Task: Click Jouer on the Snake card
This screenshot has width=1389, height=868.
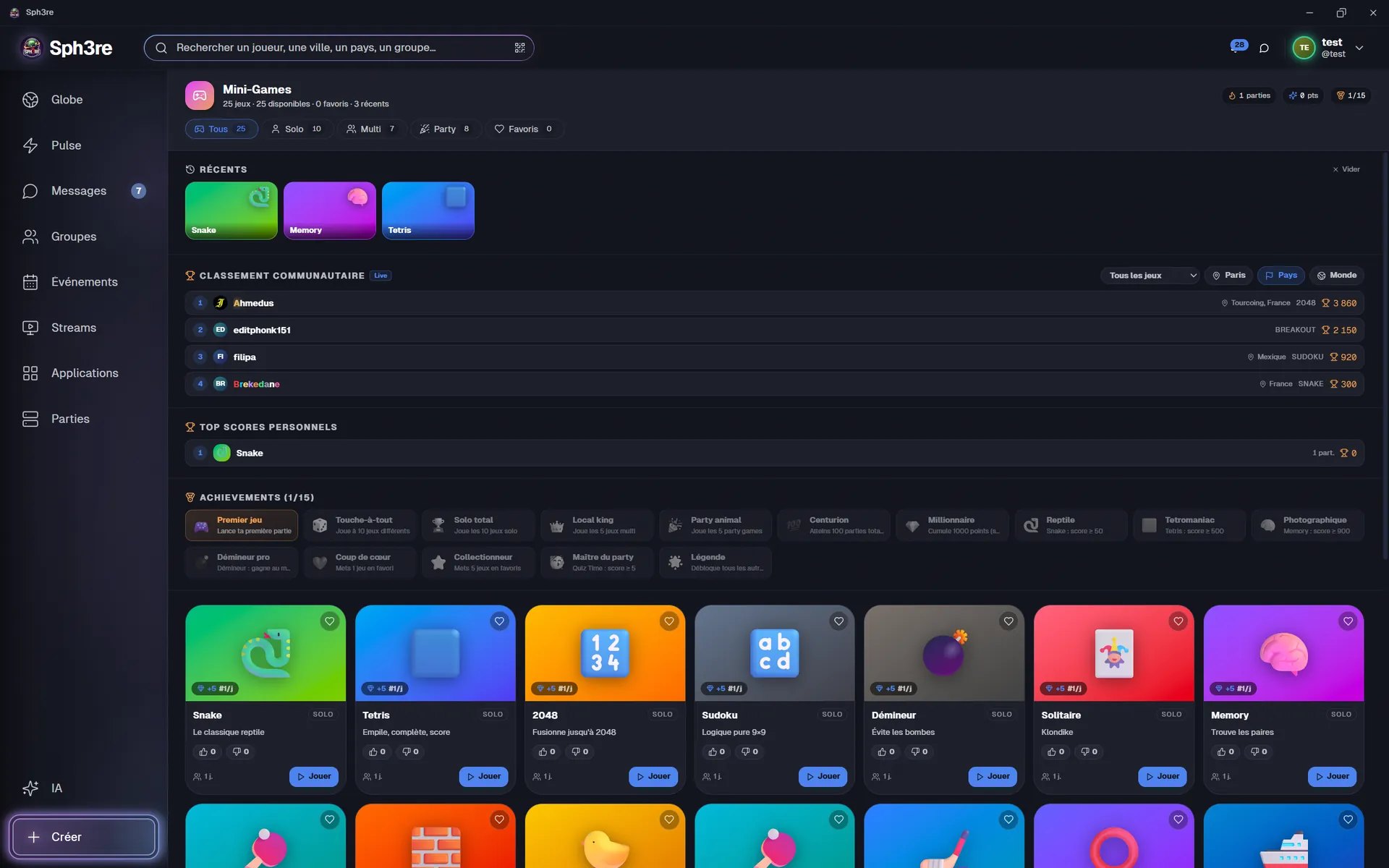Action: tap(313, 776)
